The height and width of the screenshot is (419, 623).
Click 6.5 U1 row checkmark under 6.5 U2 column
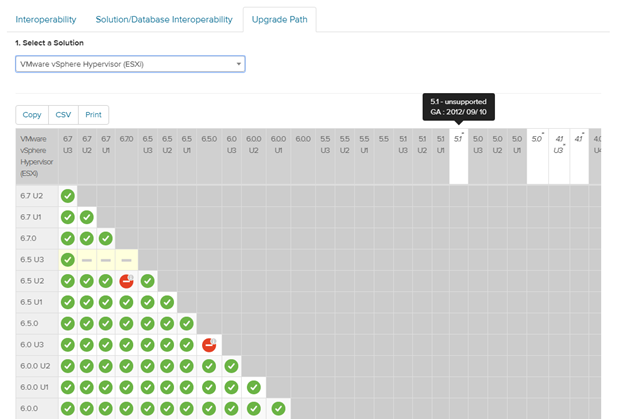click(167, 302)
